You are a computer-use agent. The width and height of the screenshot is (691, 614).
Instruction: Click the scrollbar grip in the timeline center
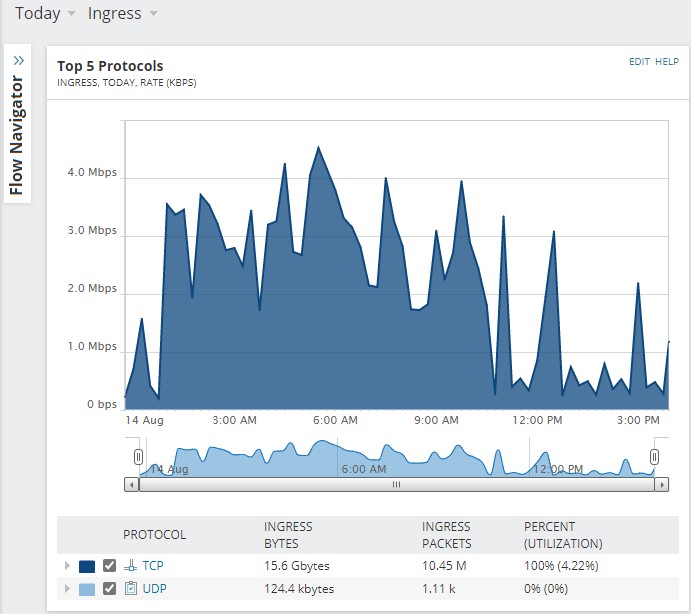(396, 484)
